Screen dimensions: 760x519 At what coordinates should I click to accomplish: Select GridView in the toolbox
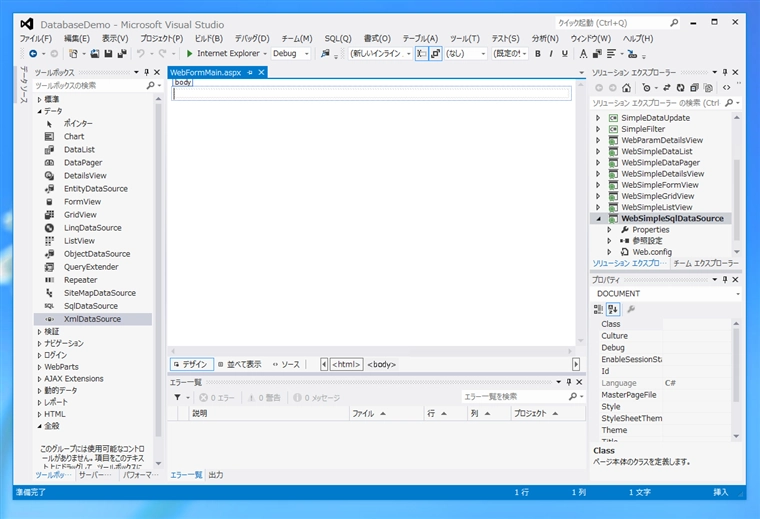[x=80, y=215]
